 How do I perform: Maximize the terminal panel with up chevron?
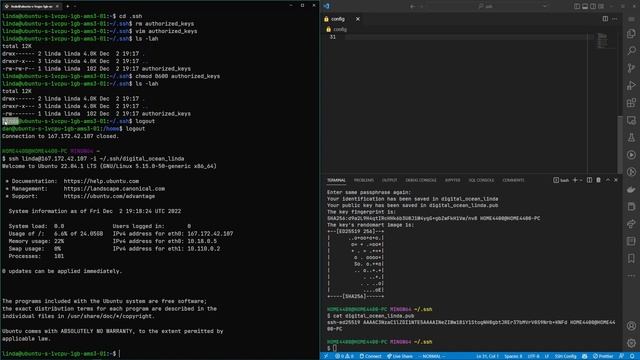pyautogui.click(x=608, y=180)
